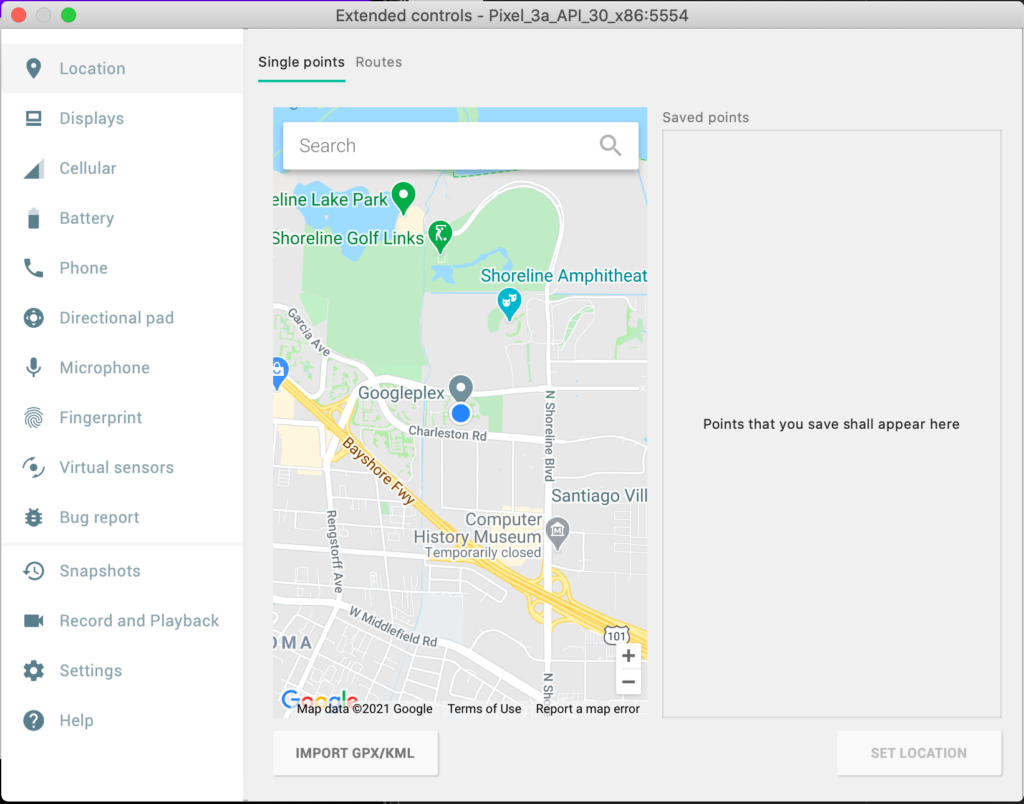Click the Displays monitor icon
Screen dimensions: 1024x804
[33, 118]
